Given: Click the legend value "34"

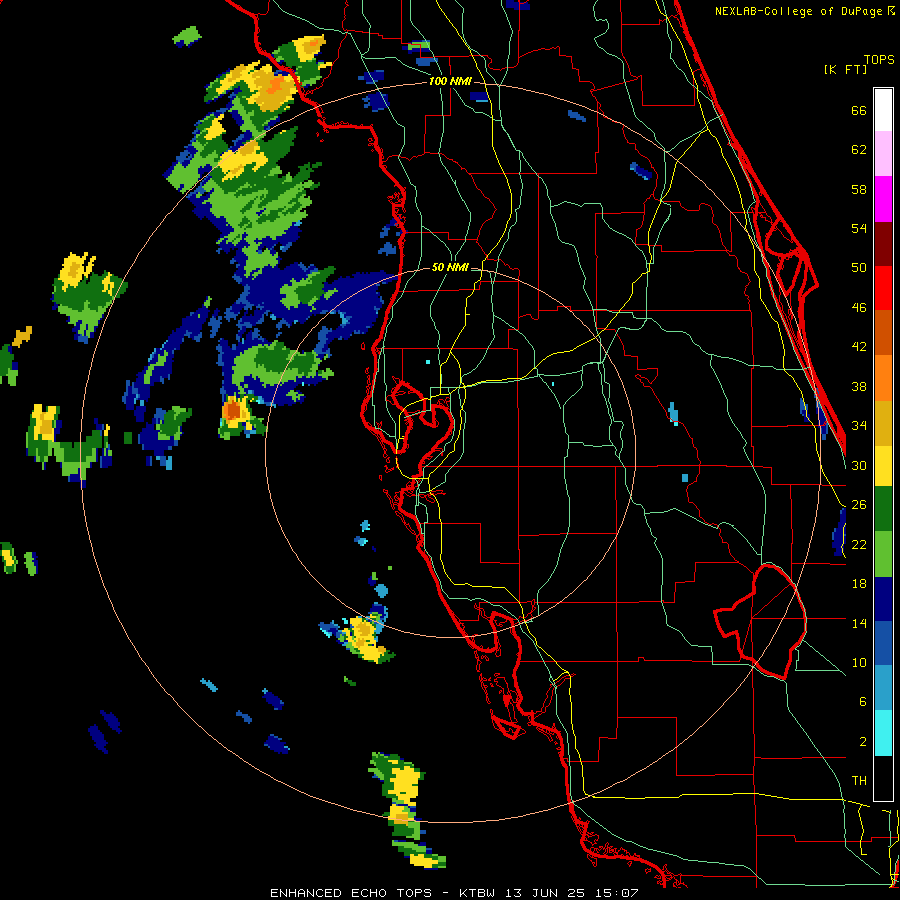Looking at the screenshot, I should tap(859, 426).
